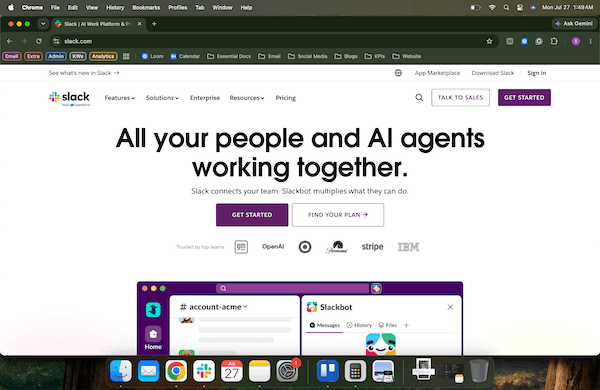Viewport: 600px width, 390px height.
Task: Click the Admin tab group label
Action: tap(56, 56)
